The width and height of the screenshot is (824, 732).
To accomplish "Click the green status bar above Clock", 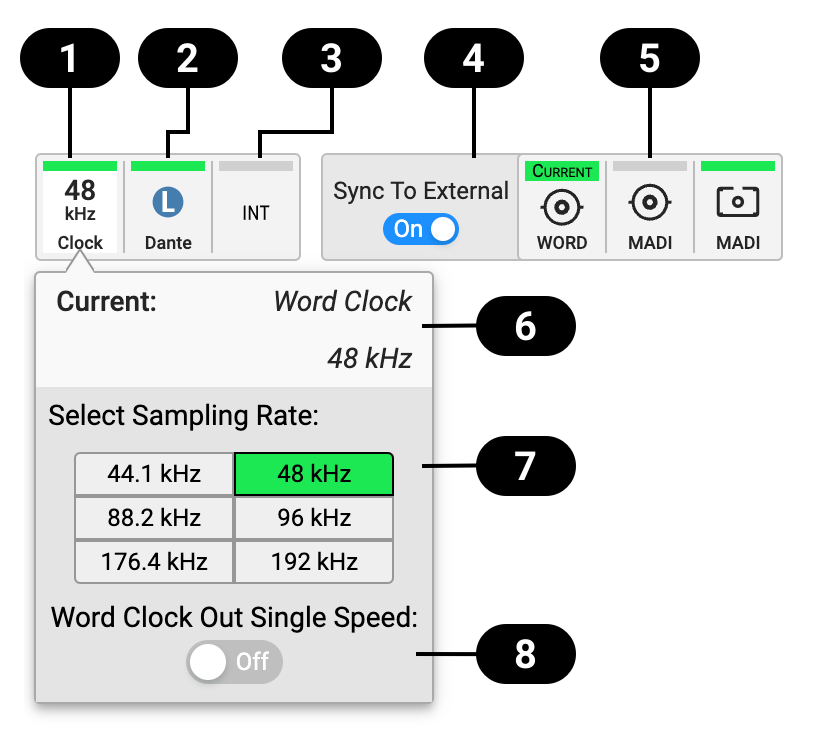I will (80, 166).
